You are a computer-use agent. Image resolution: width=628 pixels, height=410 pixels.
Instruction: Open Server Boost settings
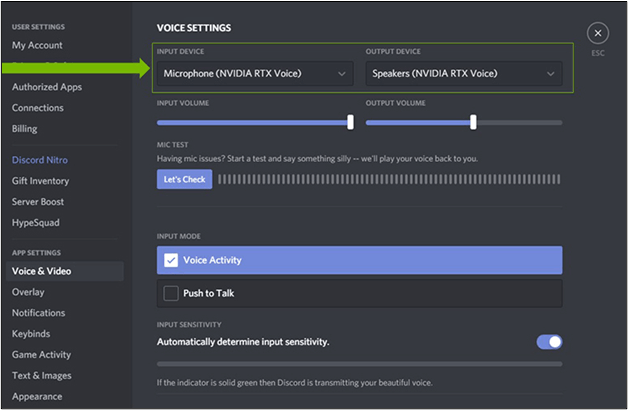(38, 202)
